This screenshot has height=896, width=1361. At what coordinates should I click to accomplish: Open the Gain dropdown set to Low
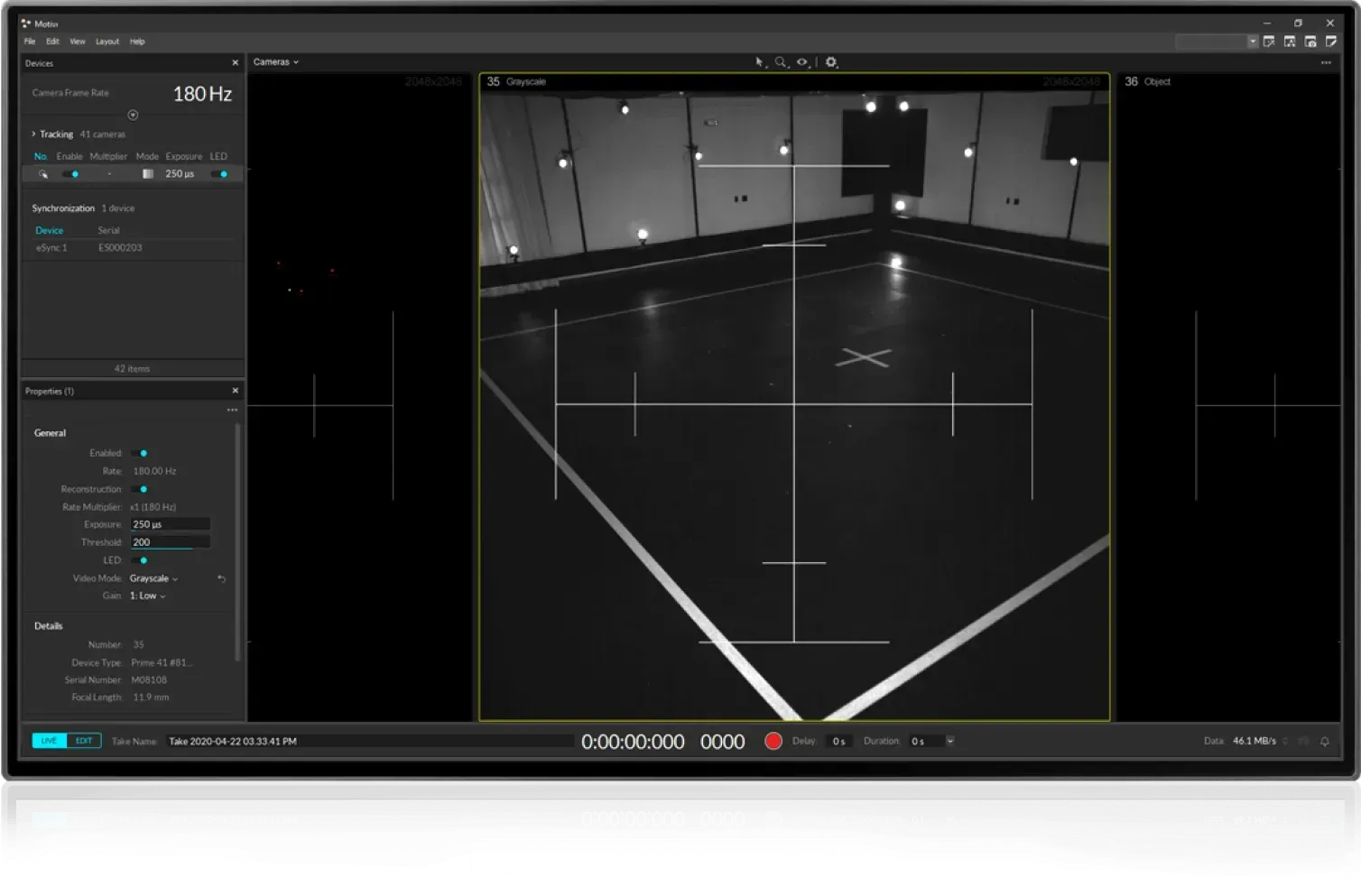pyautogui.click(x=147, y=596)
